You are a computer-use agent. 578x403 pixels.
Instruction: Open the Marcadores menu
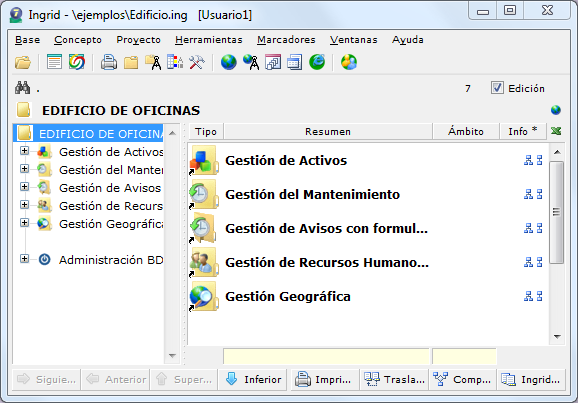pyautogui.click(x=286, y=39)
